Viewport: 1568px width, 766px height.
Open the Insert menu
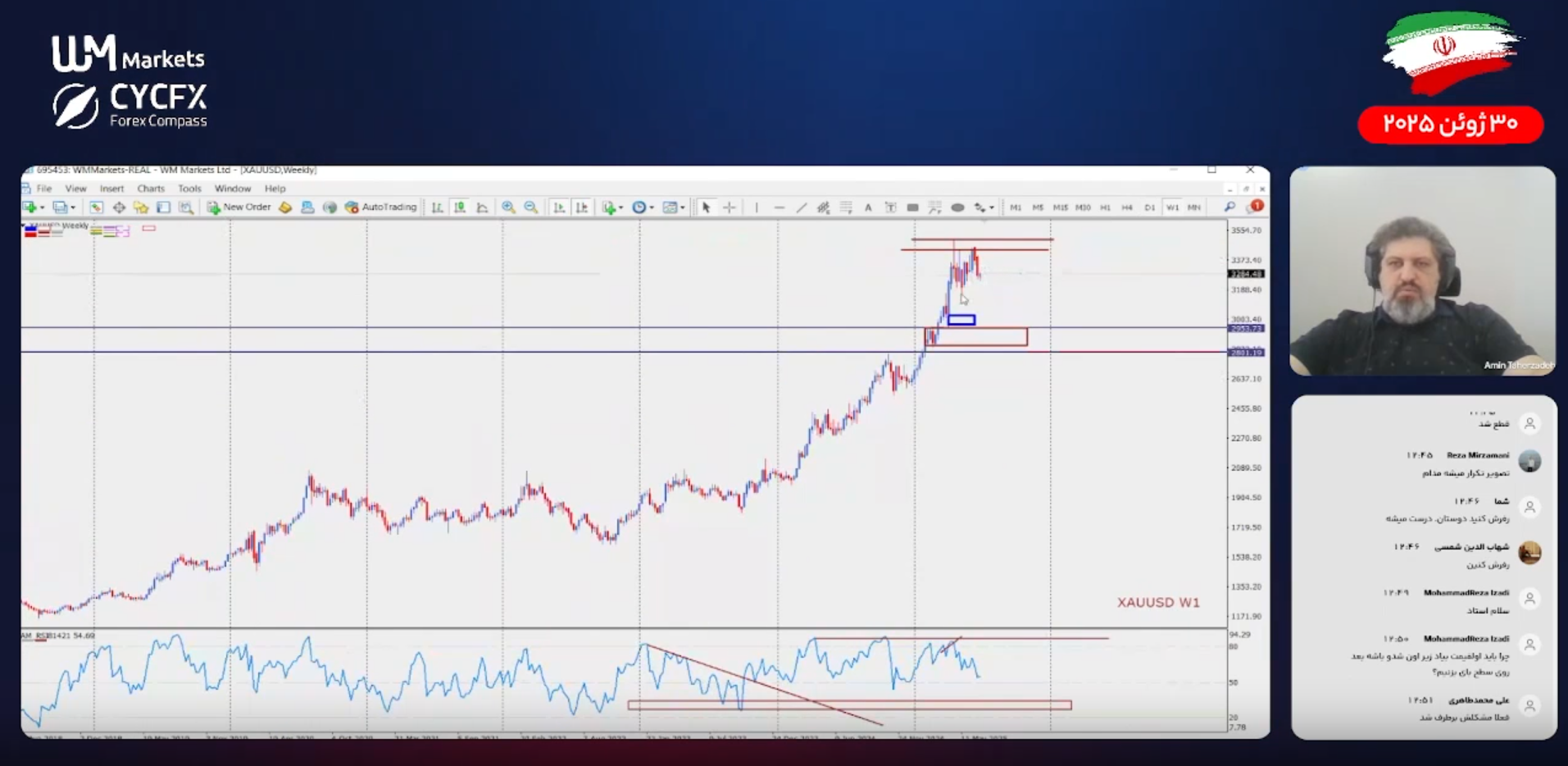pyautogui.click(x=111, y=189)
